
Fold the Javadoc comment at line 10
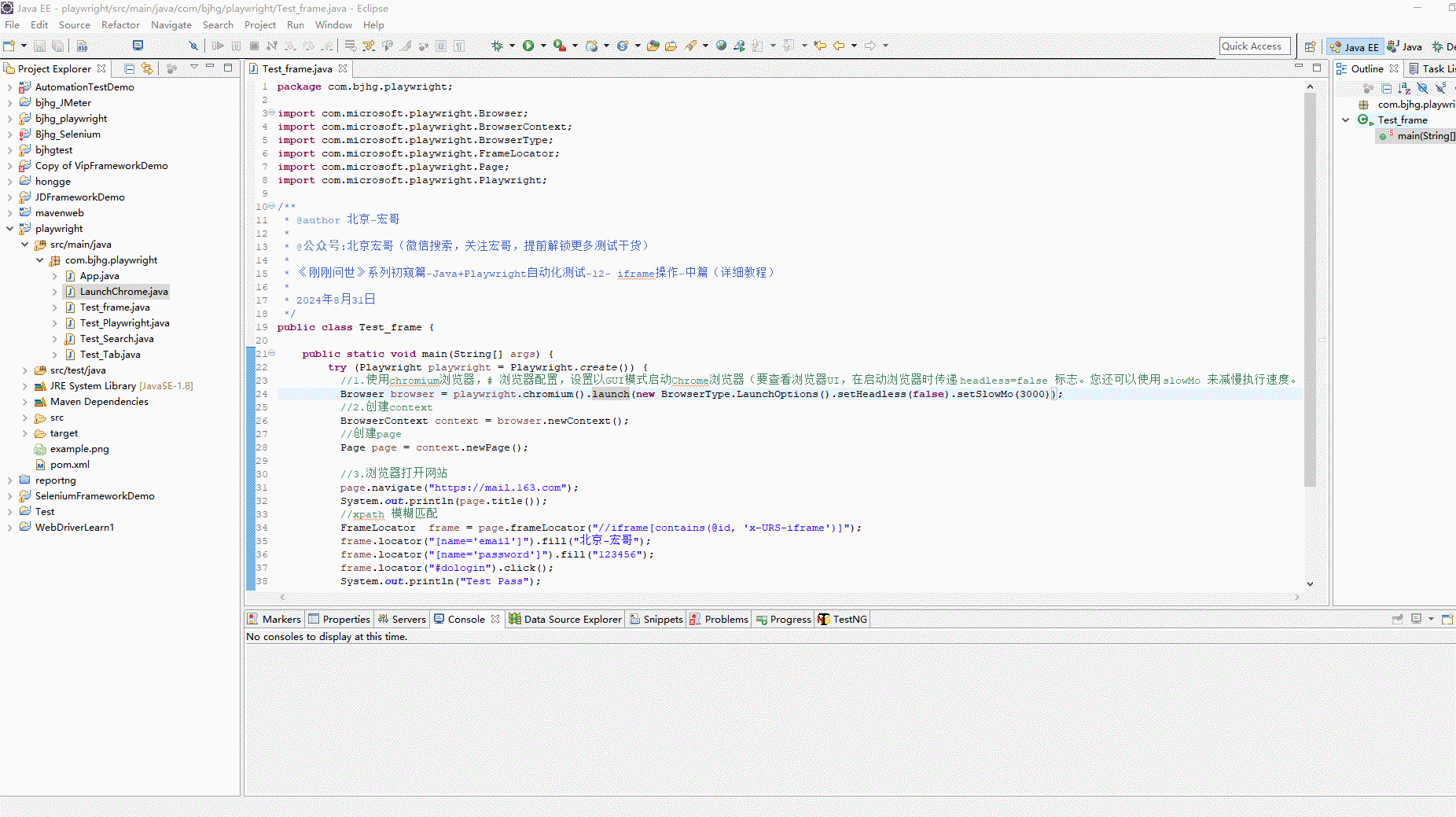272,207
